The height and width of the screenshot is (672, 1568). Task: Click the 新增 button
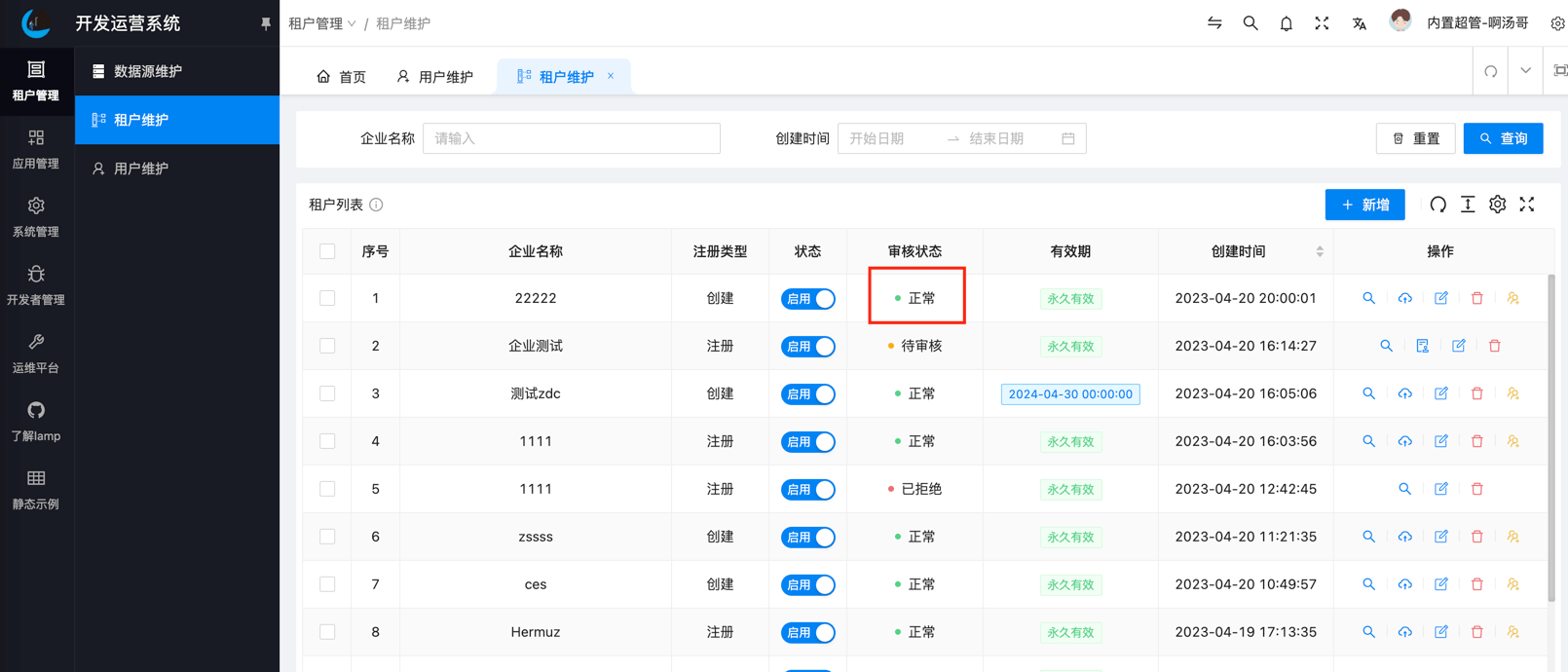[x=1363, y=205]
